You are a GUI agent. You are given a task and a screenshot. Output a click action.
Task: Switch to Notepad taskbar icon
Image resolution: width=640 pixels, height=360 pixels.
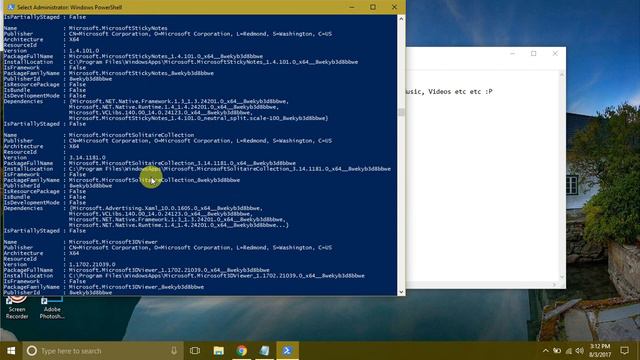pos(264,351)
